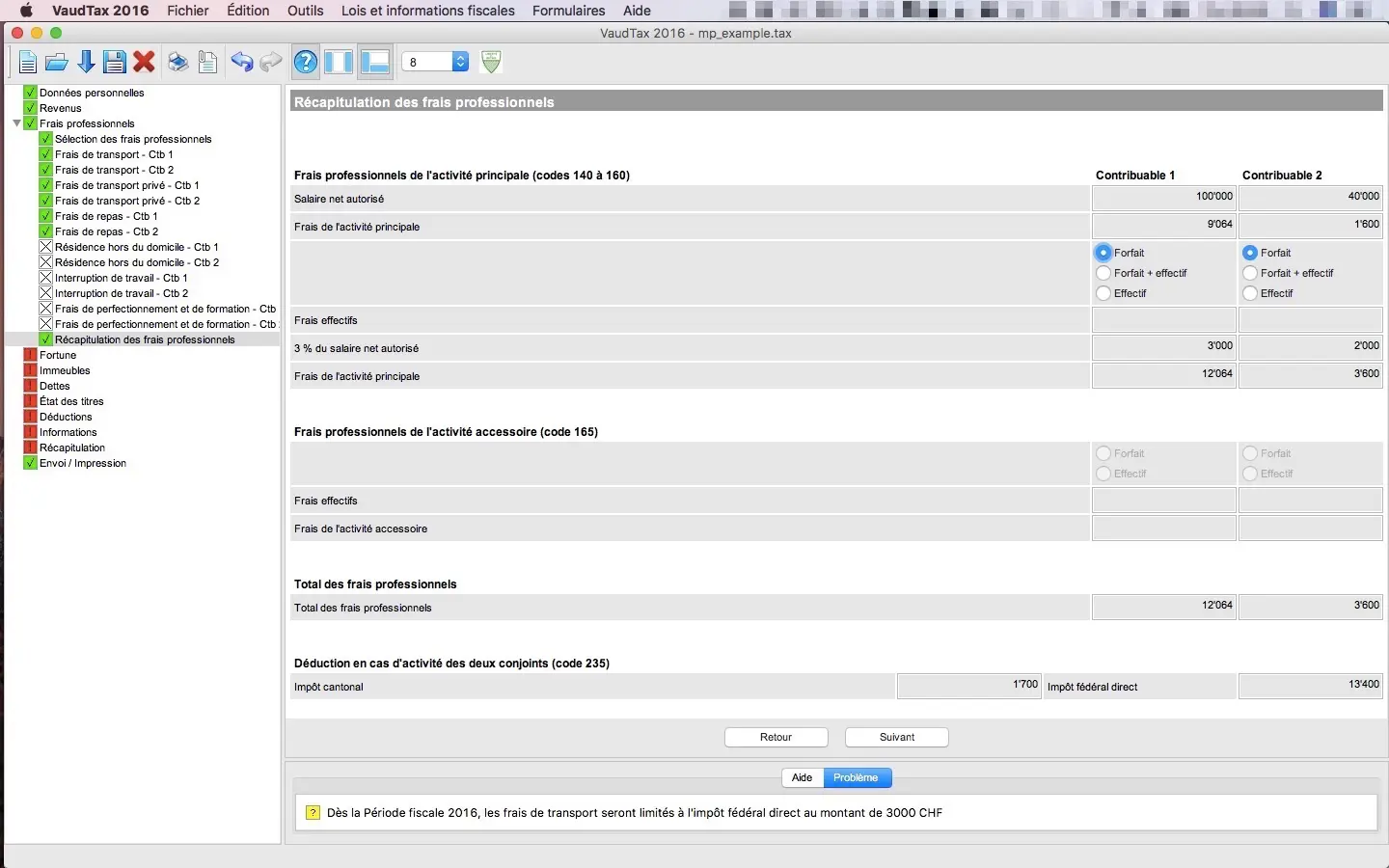Click the status icon beside Dettes

tap(30, 386)
